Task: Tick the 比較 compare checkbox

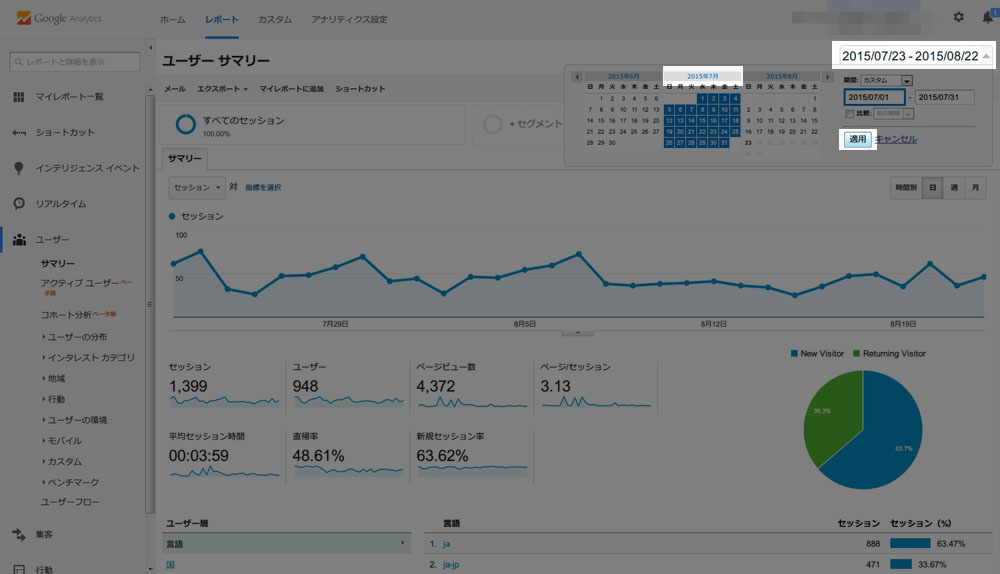Action: (849, 114)
